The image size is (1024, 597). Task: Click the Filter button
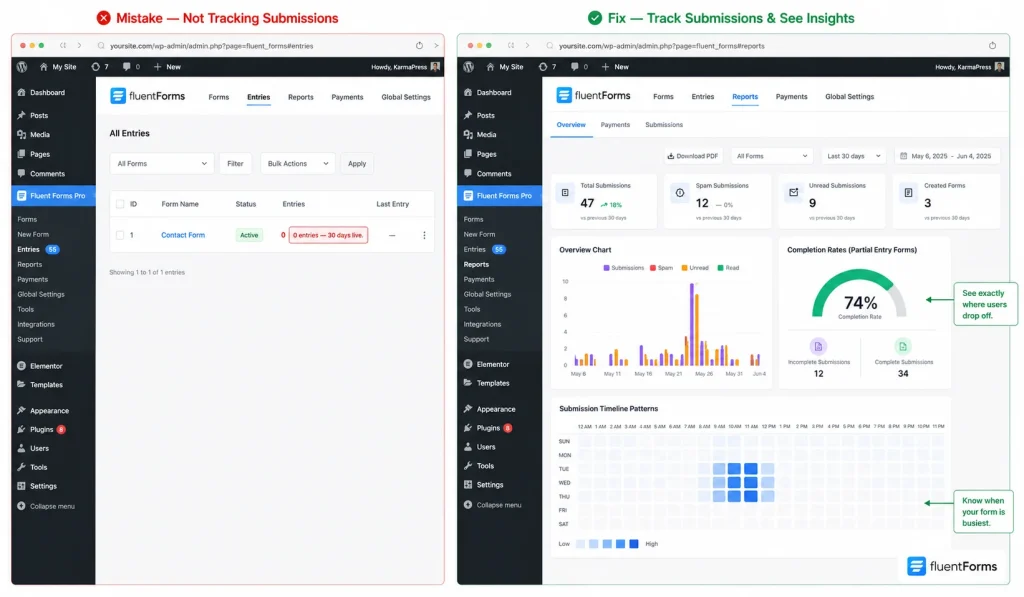[235, 163]
